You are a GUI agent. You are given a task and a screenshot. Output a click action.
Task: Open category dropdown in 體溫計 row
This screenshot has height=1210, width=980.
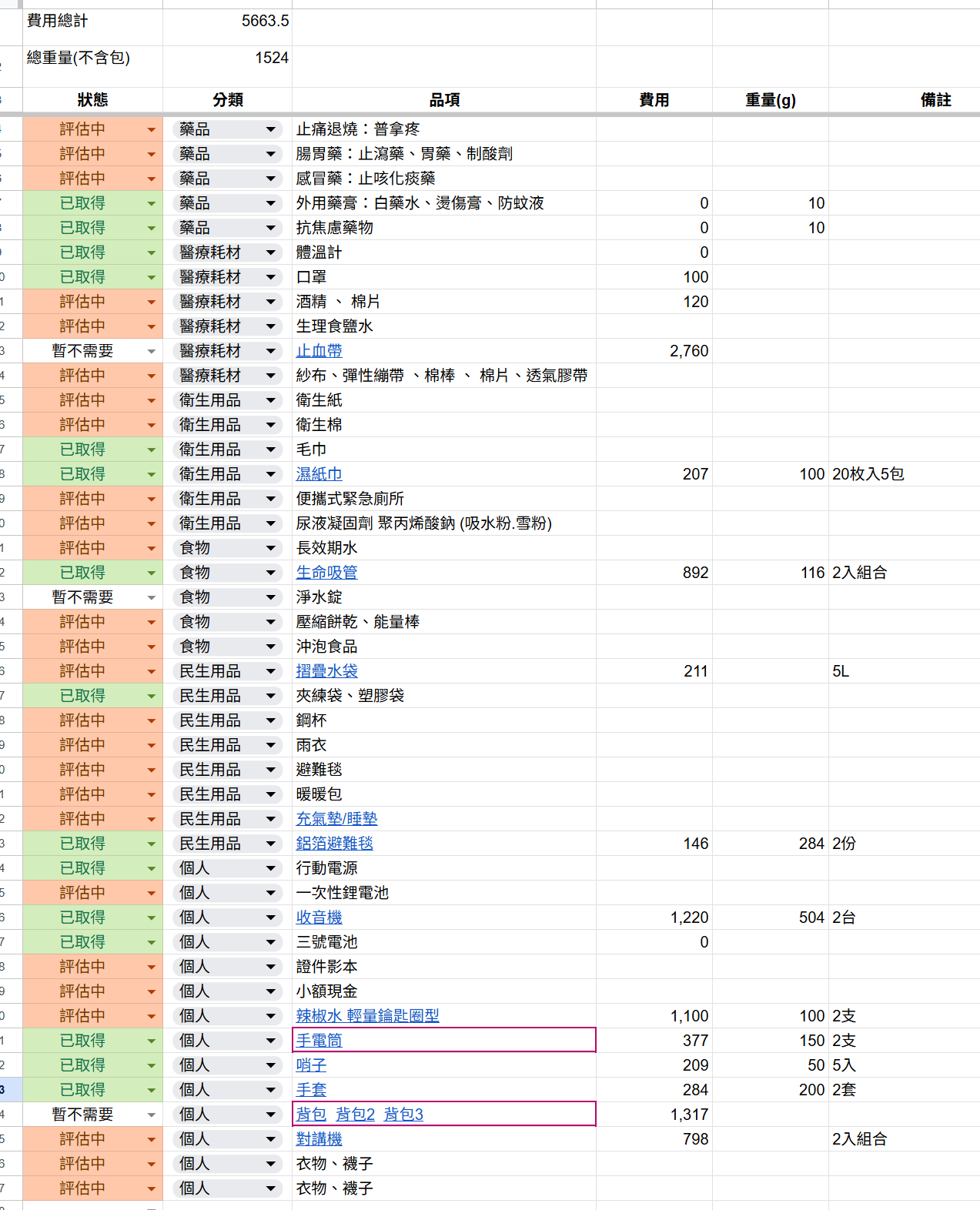(x=270, y=253)
